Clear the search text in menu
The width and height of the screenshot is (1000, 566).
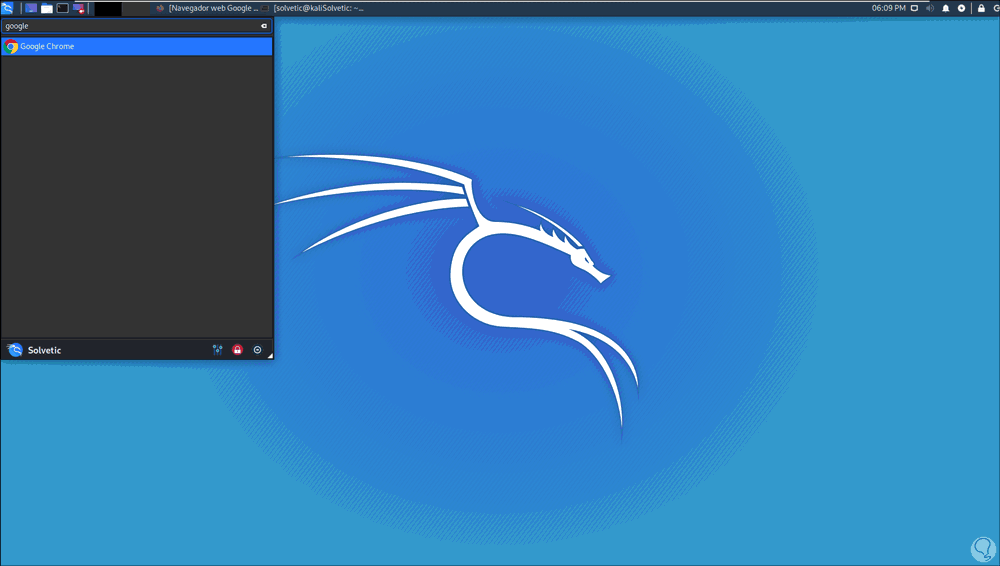(x=264, y=26)
